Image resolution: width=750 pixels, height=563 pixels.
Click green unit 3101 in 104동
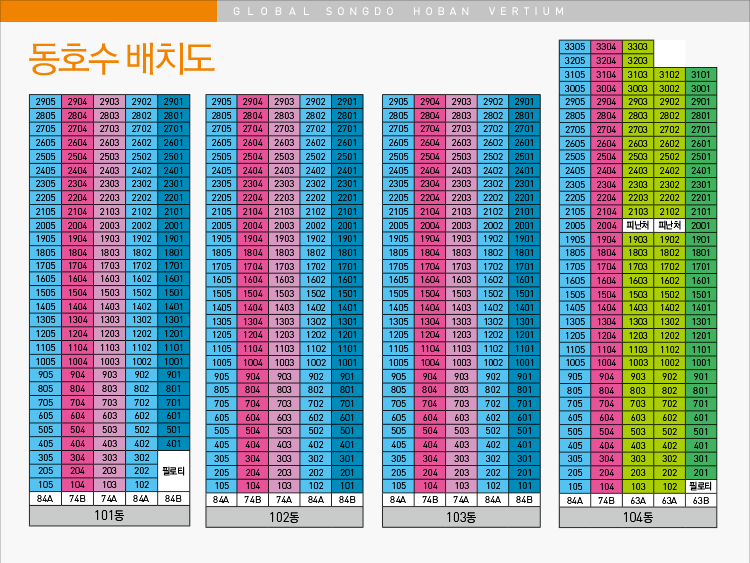pos(701,74)
